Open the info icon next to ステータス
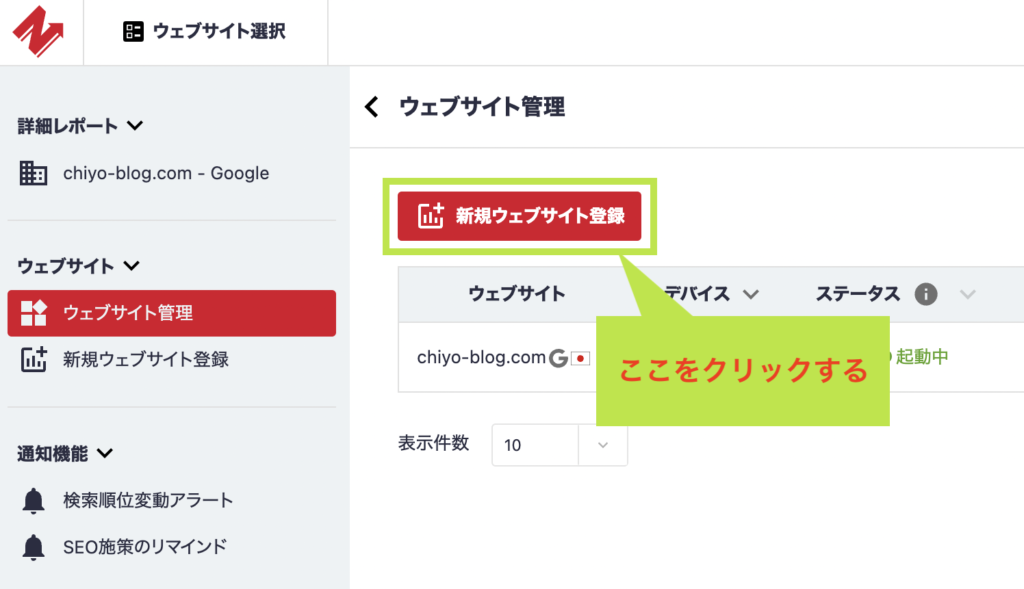 point(925,294)
